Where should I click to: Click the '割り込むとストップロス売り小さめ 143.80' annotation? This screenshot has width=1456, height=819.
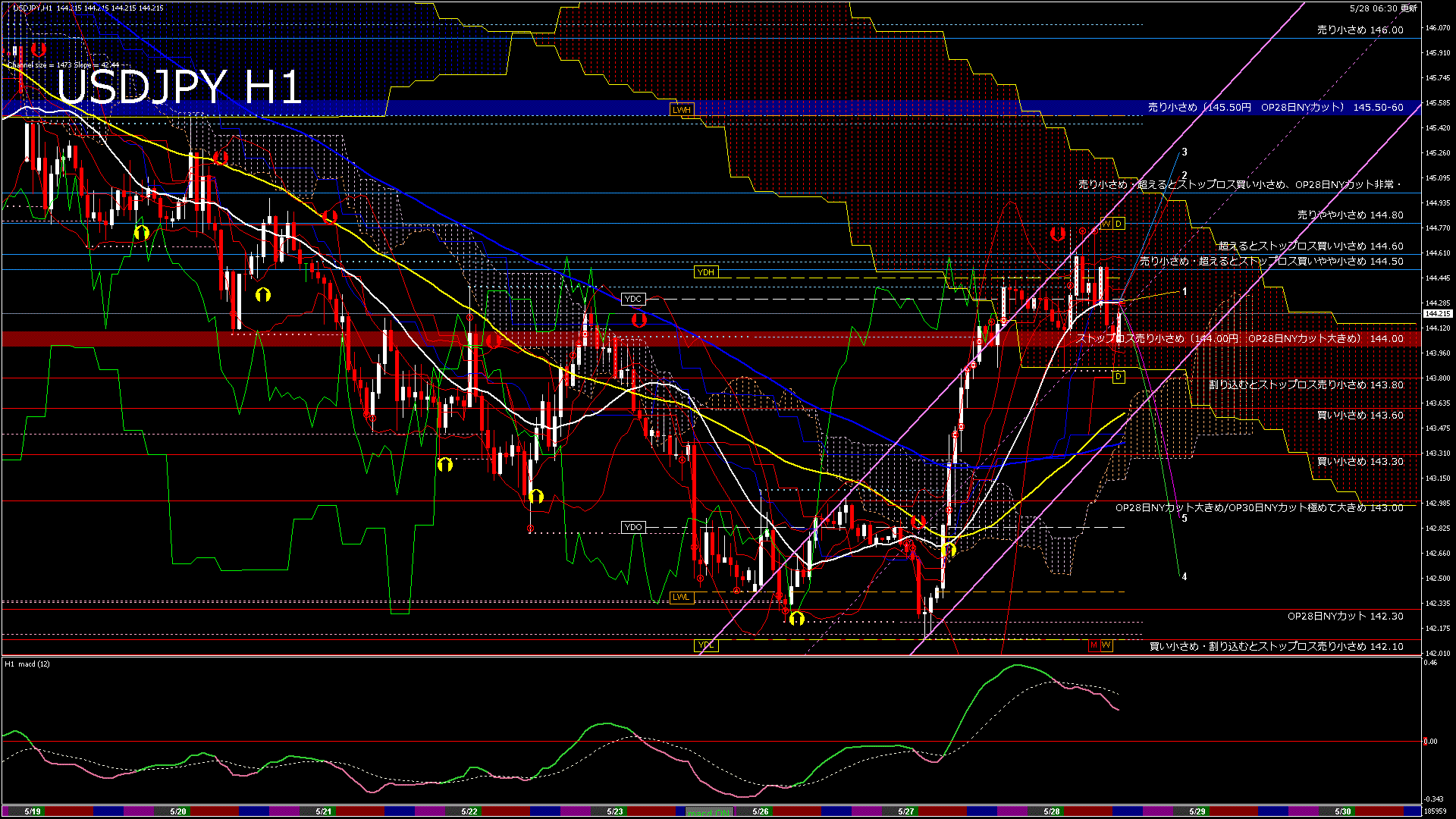[1307, 385]
